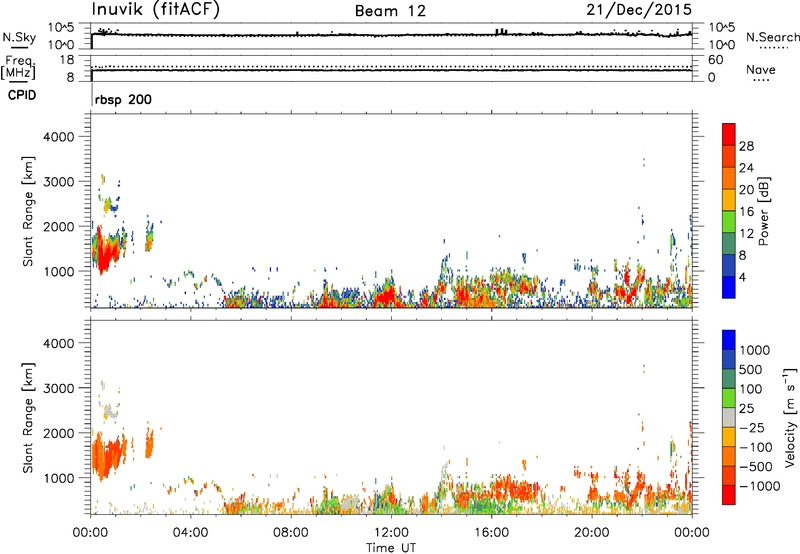Click the 'Nave' legend label

[x=761, y=70]
